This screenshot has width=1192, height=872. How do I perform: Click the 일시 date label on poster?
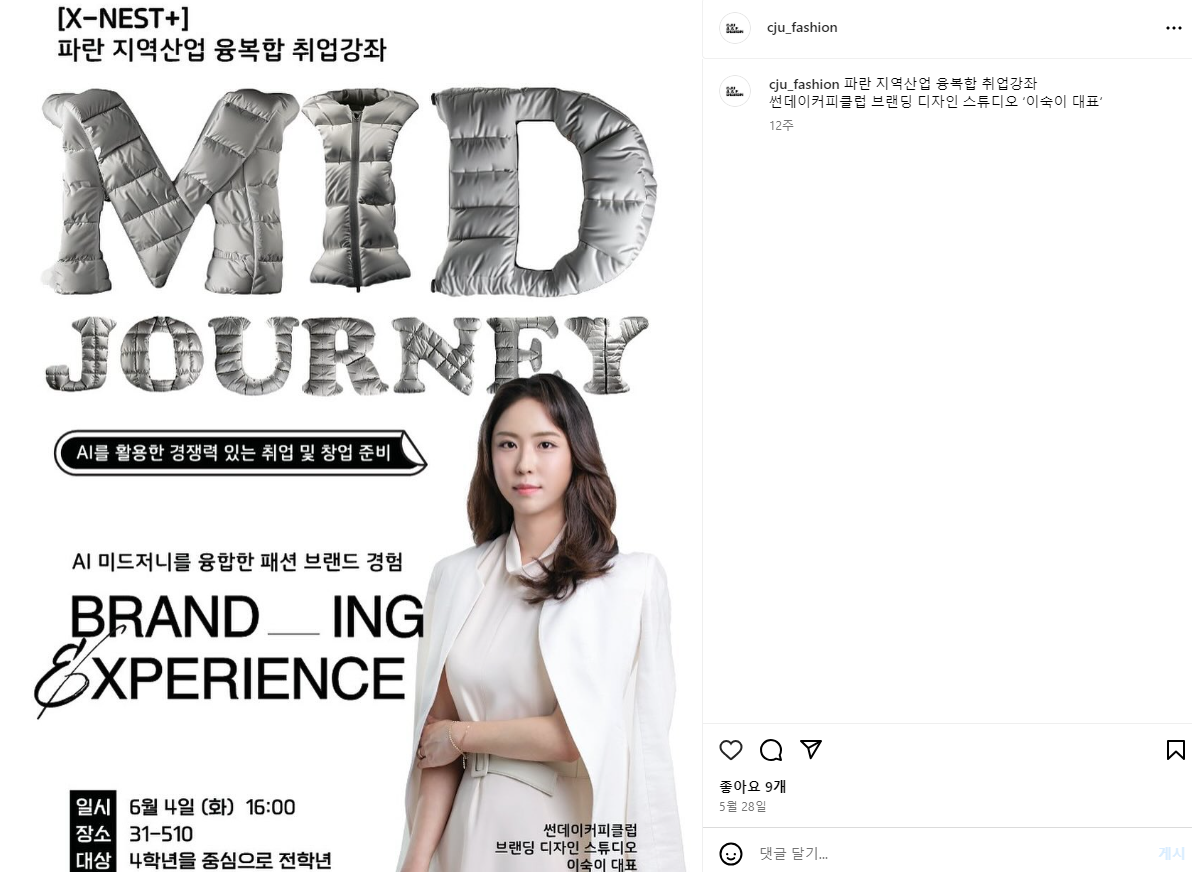click(94, 807)
